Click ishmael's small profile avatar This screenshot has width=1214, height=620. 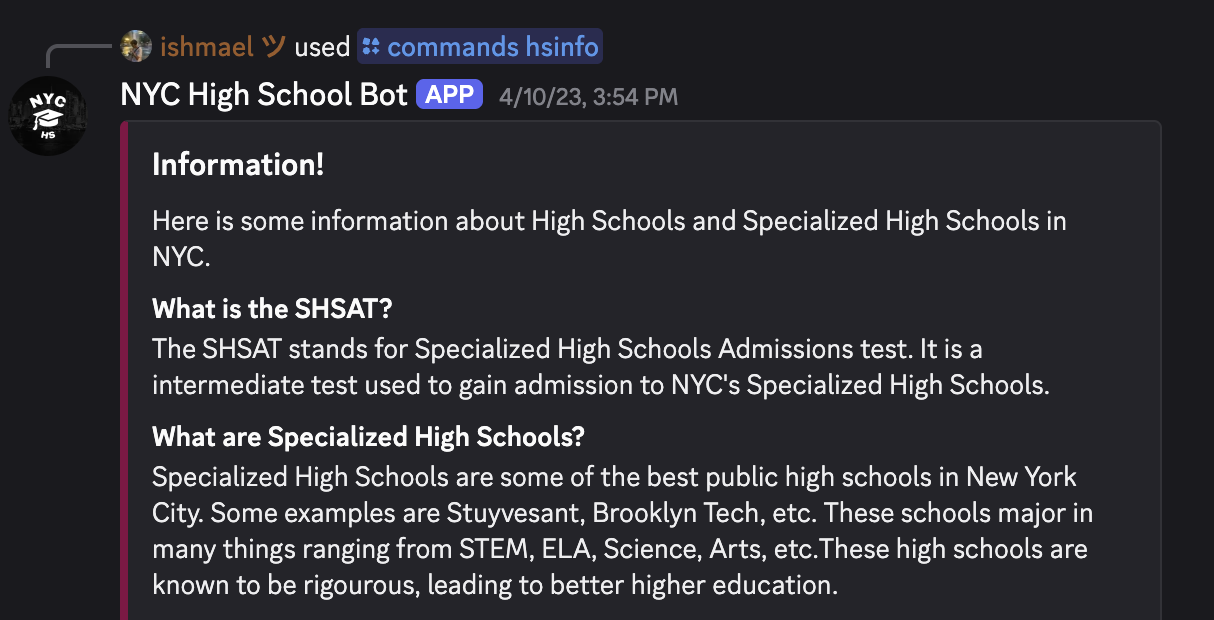[136, 46]
